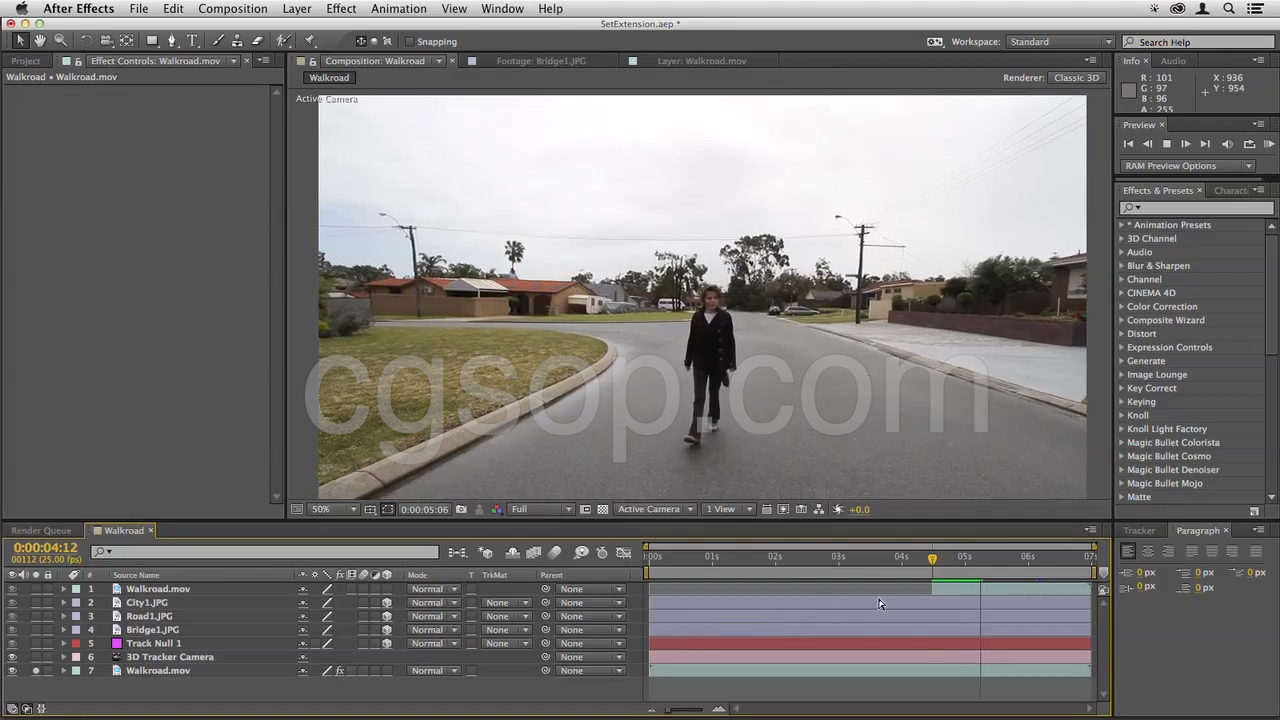
Task: Click the Track Null 1 magenta color swatch
Action: tap(116, 644)
